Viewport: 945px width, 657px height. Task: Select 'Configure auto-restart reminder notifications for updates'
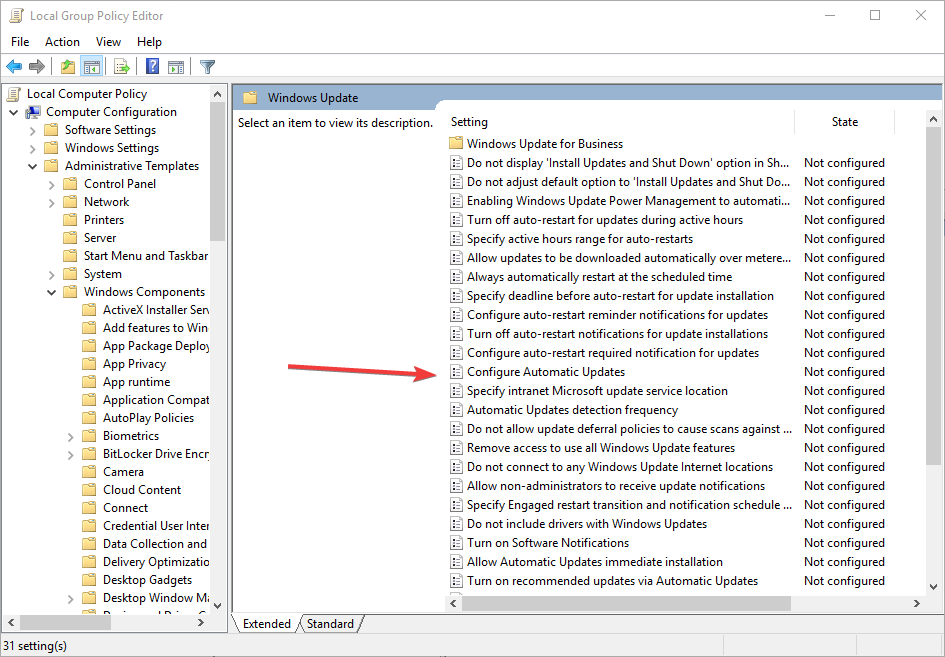[618, 315]
